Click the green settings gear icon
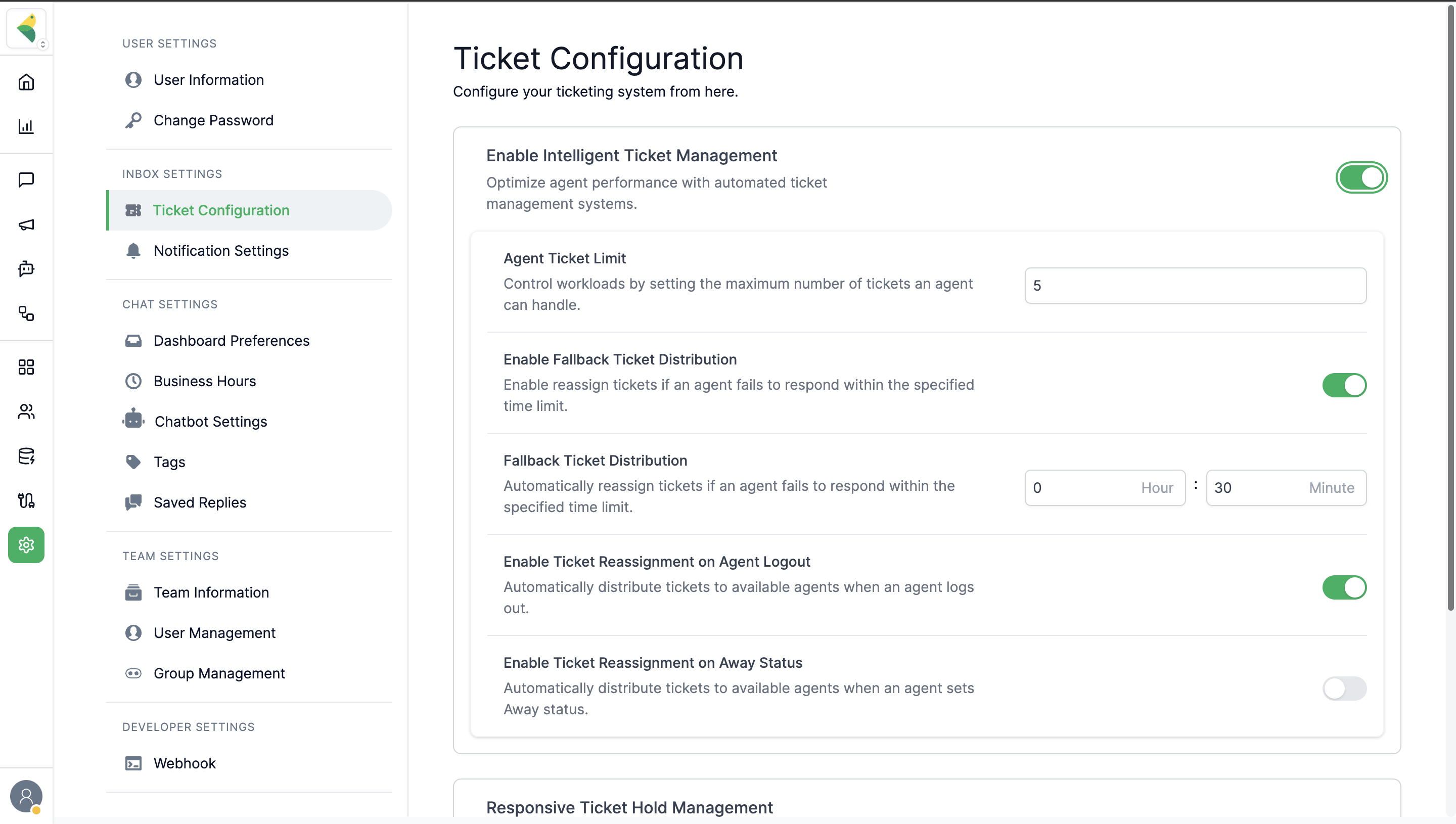1456x824 pixels. click(26, 545)
